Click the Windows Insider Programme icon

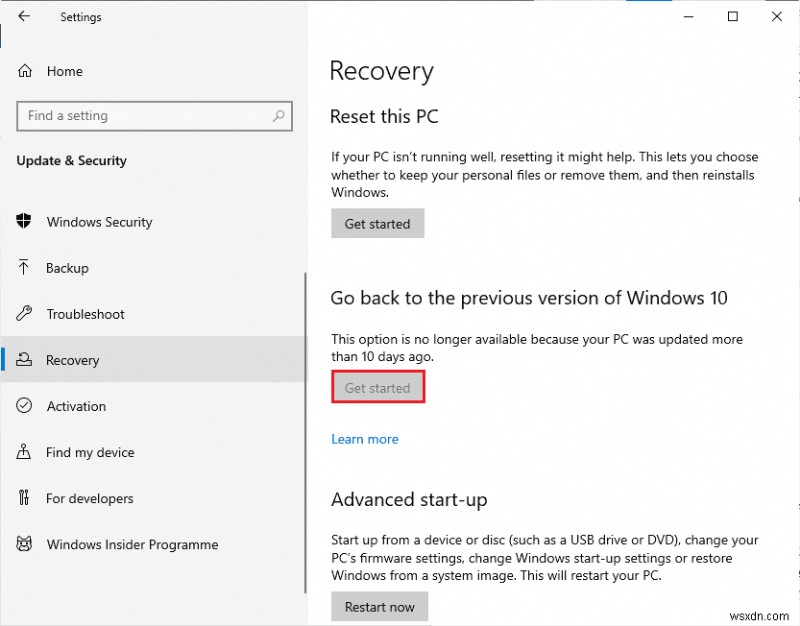[25, 545]
